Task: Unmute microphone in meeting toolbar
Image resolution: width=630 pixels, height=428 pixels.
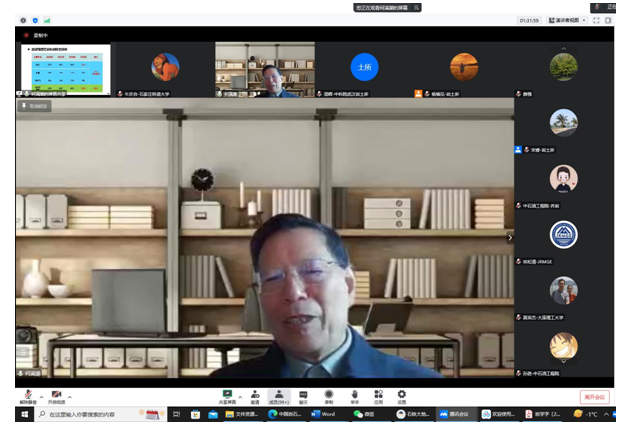Action: tap(26, 395)
